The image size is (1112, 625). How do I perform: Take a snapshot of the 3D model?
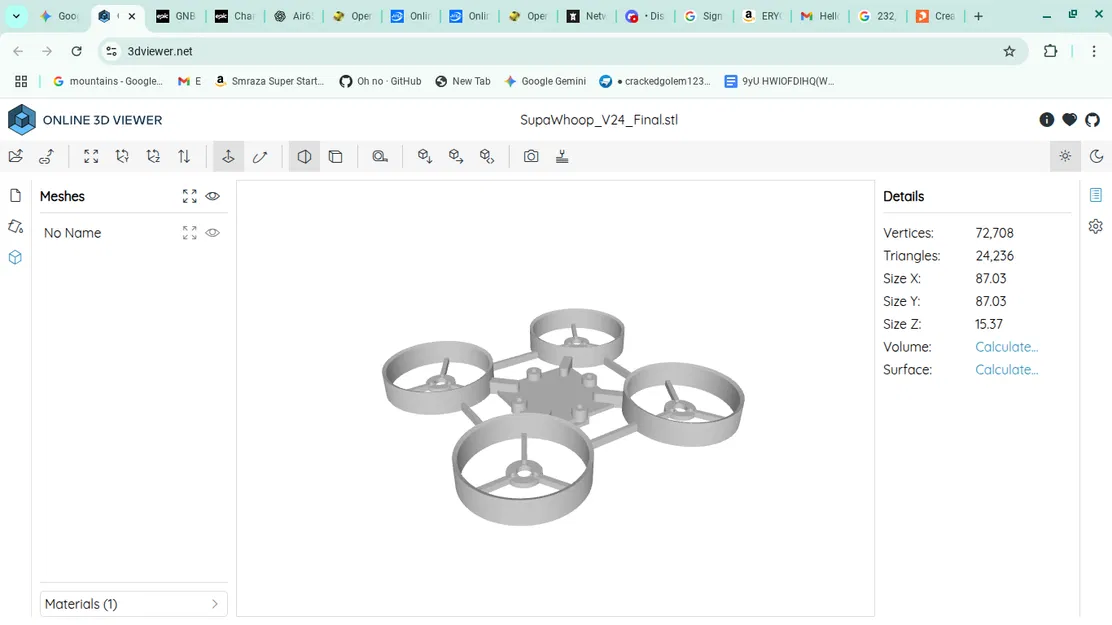click(x=531, y=156)
